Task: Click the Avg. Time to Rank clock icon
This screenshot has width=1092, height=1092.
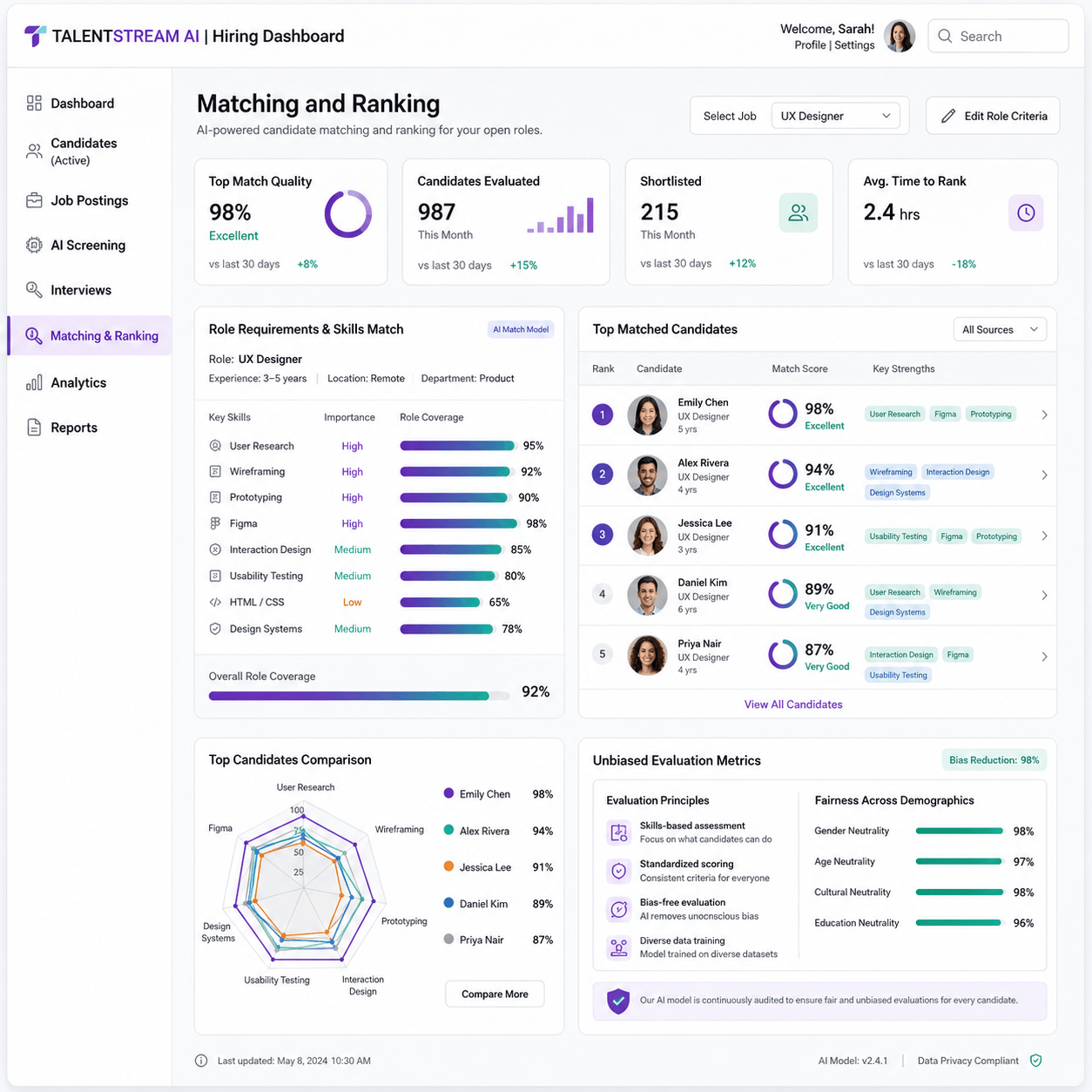Action: 1026,212
